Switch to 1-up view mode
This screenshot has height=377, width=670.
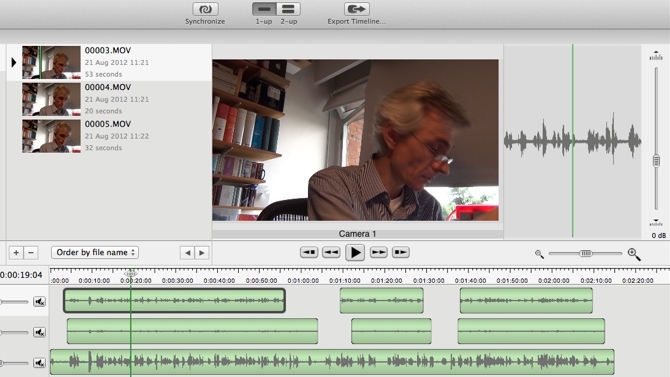[x=264, y=9]
